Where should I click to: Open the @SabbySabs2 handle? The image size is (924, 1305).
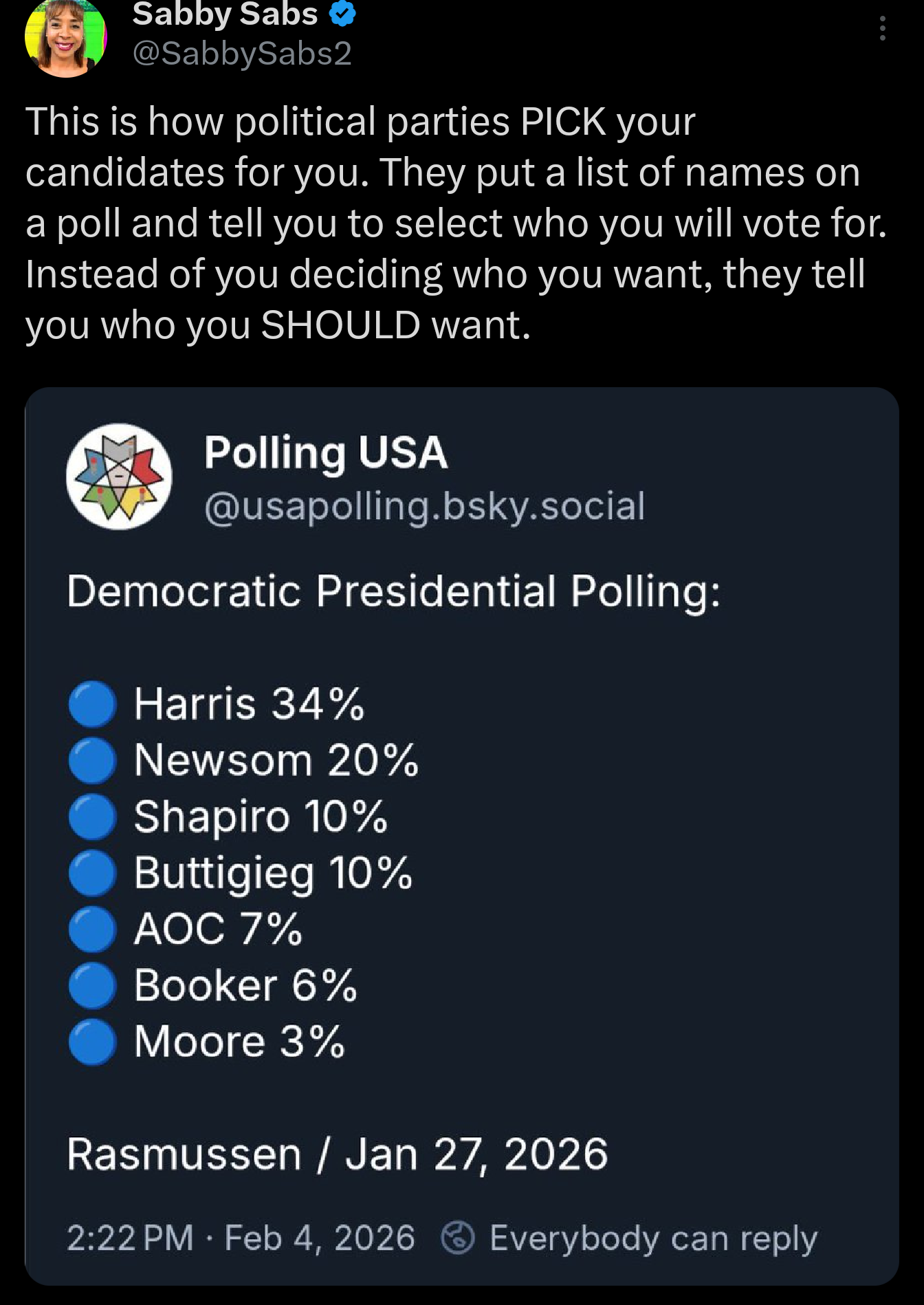[242, 54]
